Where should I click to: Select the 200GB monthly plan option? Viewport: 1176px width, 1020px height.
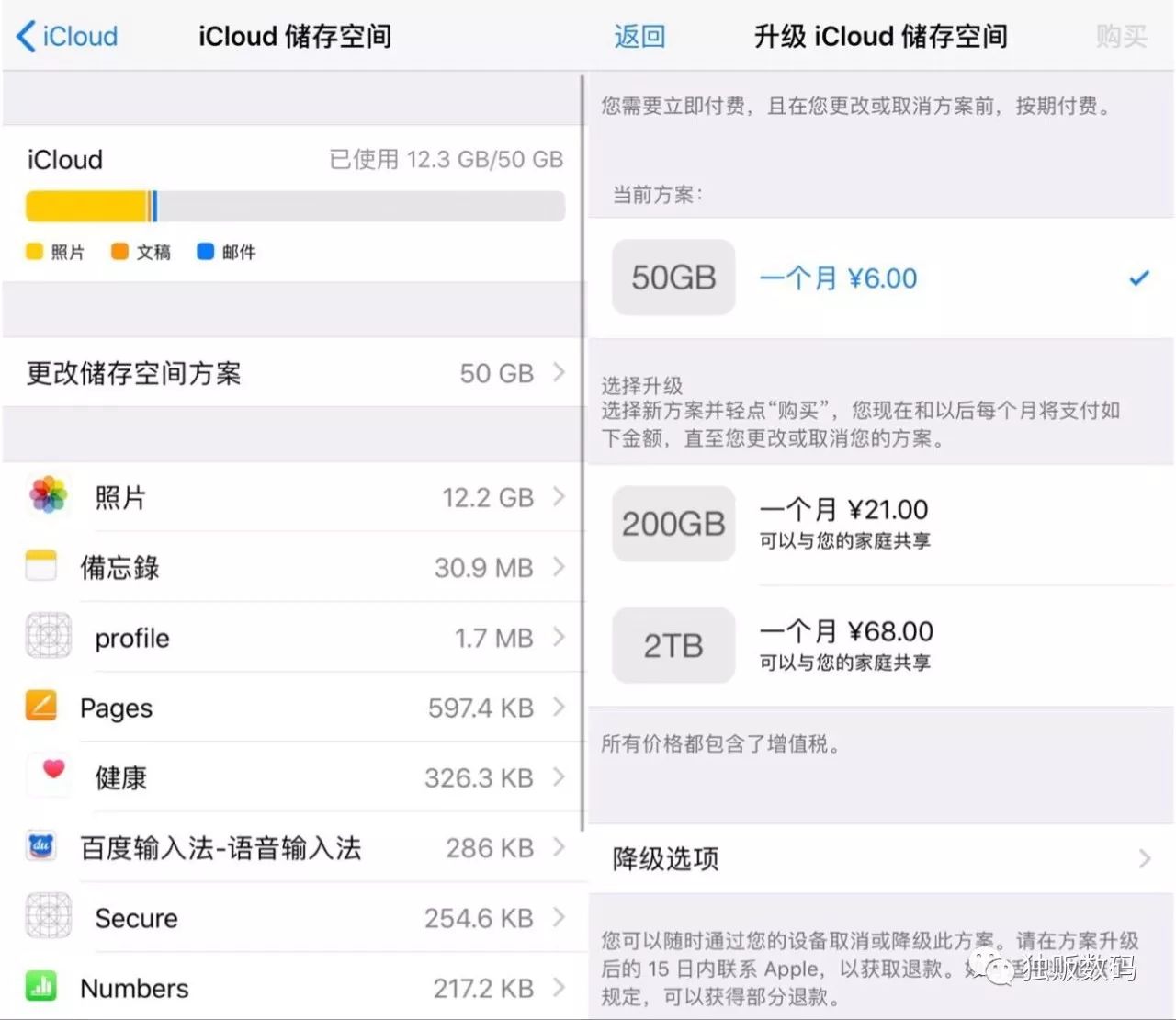(x=879, y=524)
